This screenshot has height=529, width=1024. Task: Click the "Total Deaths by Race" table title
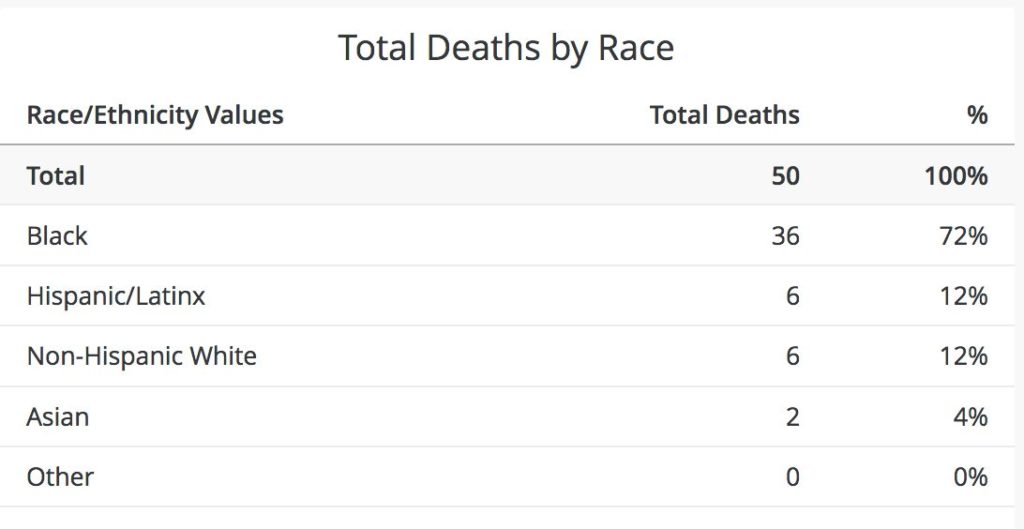(506, 48)
